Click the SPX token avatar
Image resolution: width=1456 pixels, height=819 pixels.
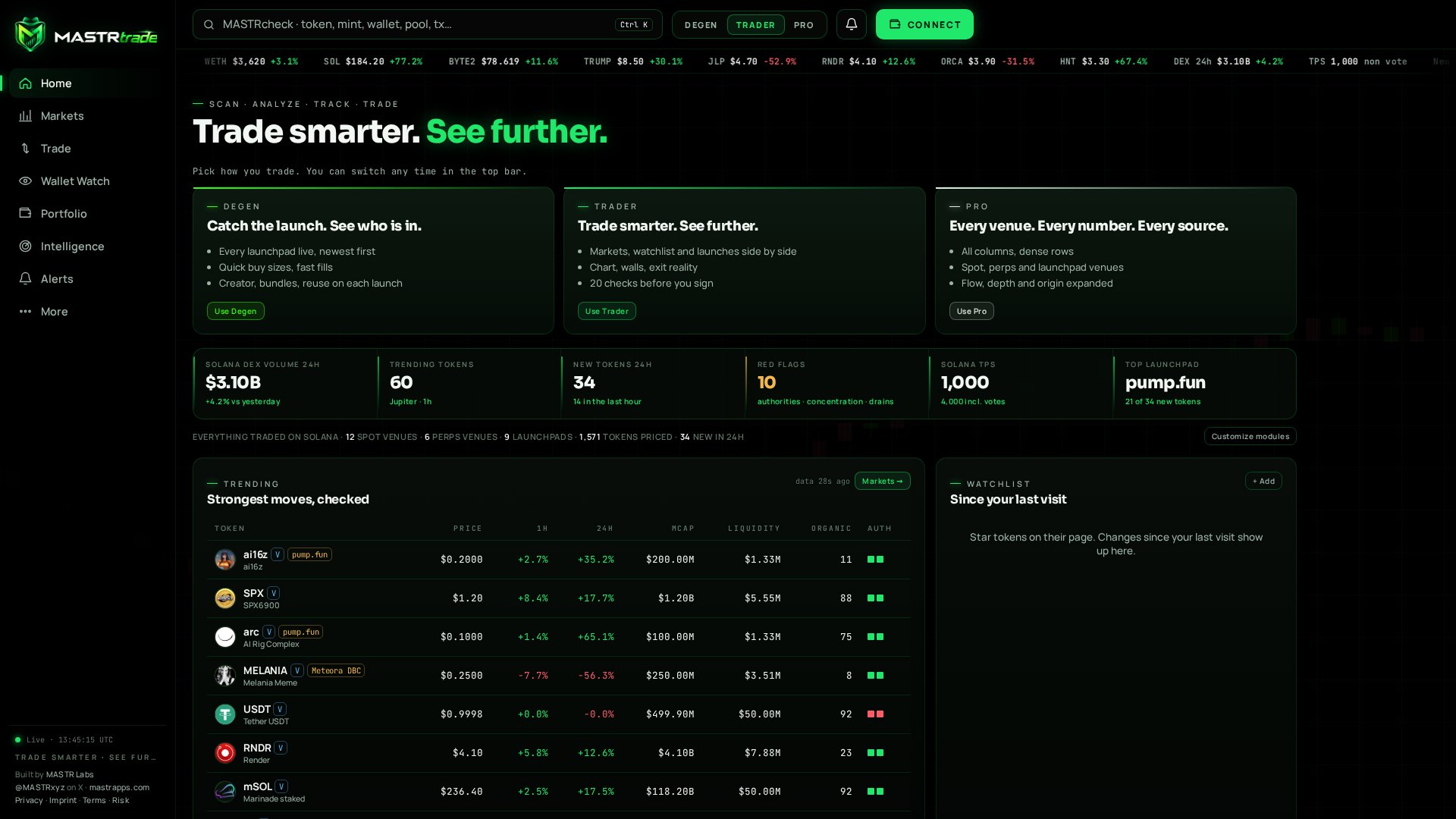225,598
